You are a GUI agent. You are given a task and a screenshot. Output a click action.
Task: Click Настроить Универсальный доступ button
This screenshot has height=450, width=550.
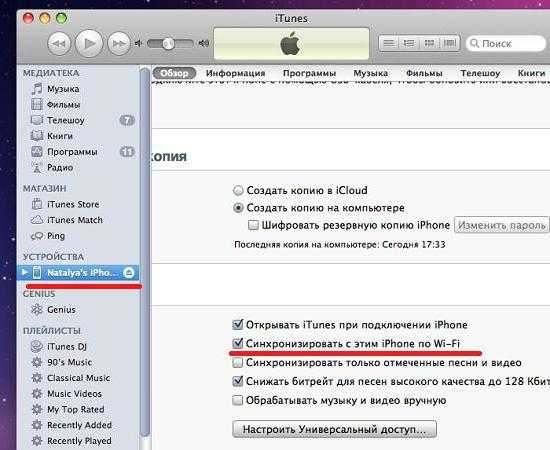(334, 429)
